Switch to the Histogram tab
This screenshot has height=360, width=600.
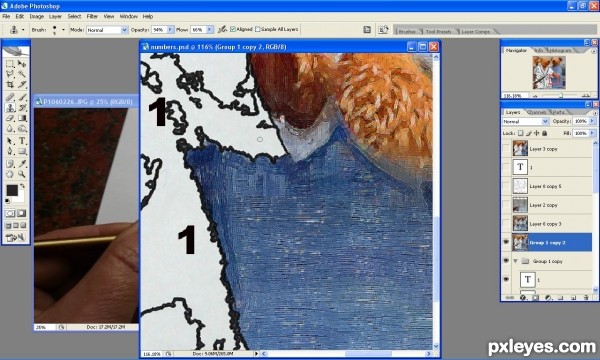560,50
